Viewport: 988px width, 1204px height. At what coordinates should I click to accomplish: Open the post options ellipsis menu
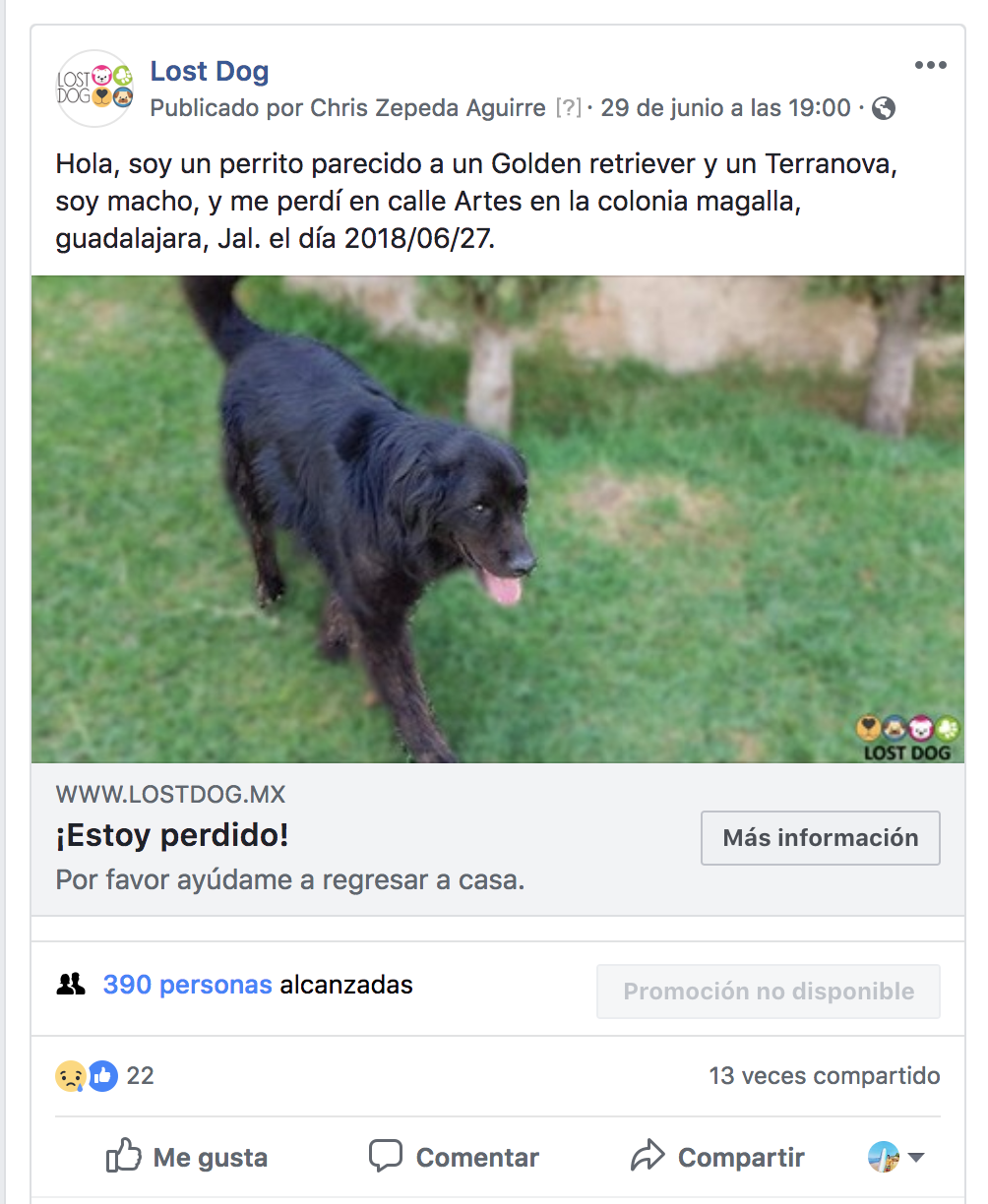click(x=930, y=66)
